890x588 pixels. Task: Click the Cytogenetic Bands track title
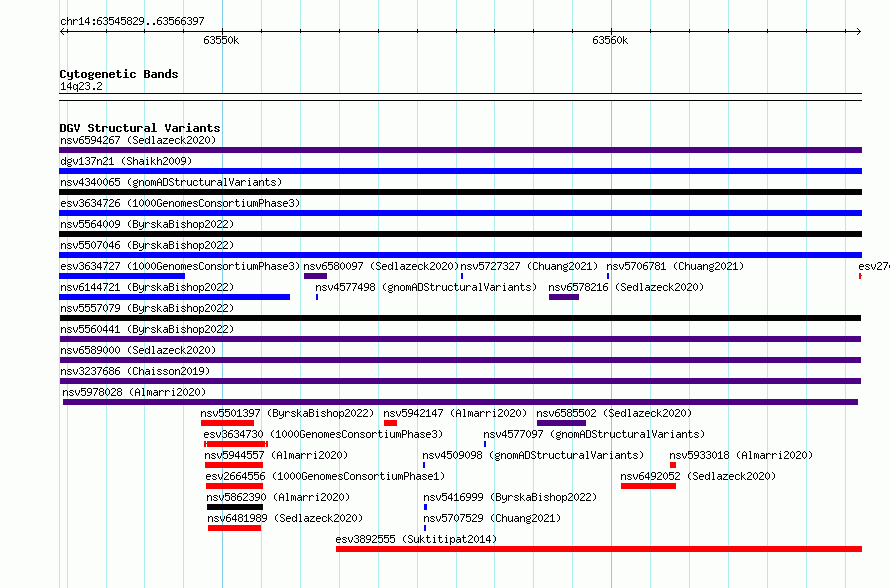pyautogui.click(x=119, y=74)
